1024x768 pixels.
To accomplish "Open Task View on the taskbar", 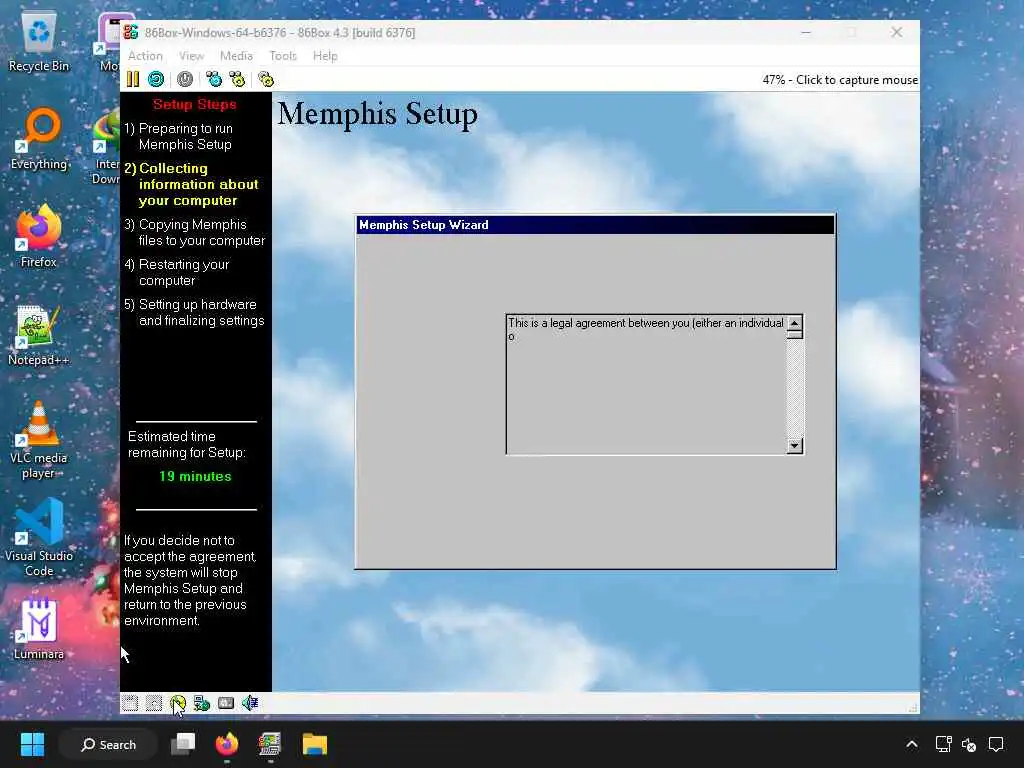I will [183, 744].
